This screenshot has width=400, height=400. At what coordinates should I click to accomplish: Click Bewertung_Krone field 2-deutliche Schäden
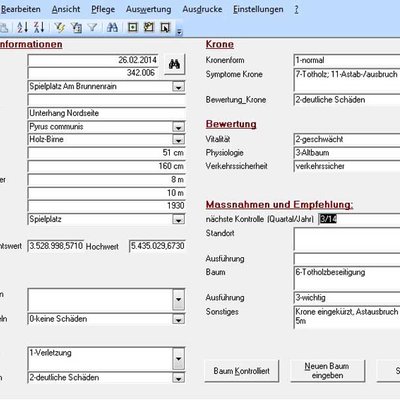pyautogui.click(x=347, y=100)
